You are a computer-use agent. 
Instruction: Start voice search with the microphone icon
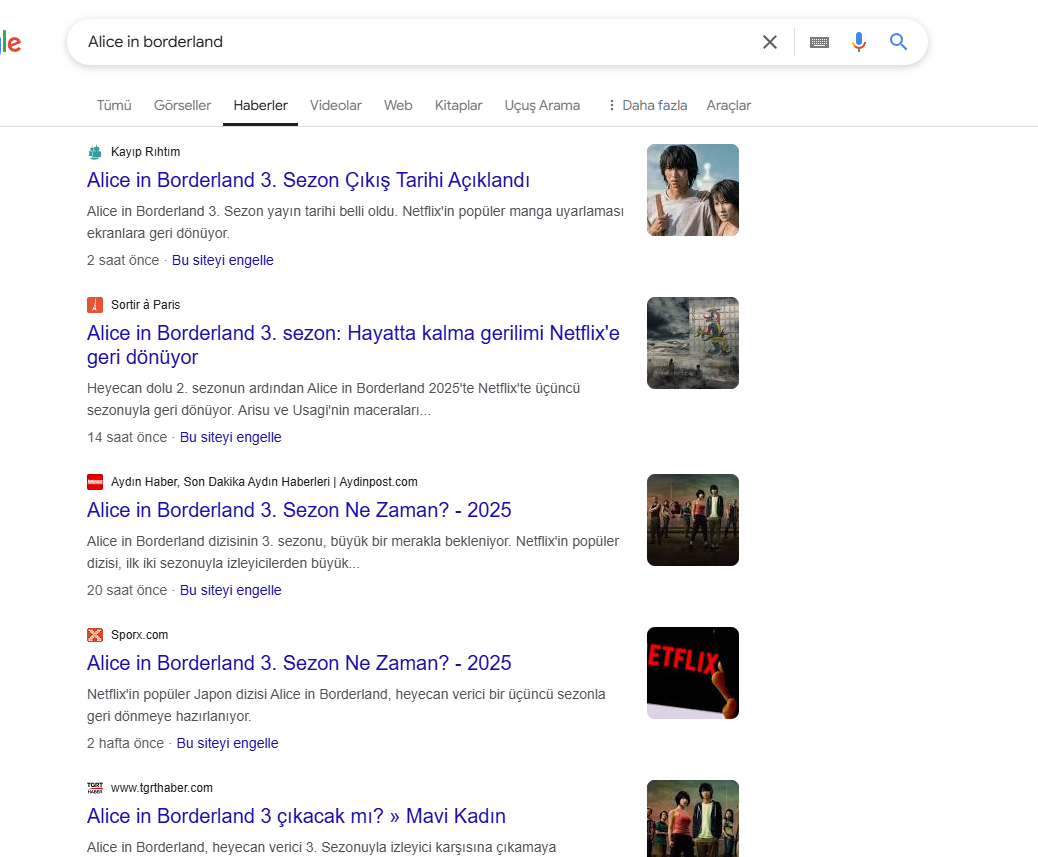859,42
